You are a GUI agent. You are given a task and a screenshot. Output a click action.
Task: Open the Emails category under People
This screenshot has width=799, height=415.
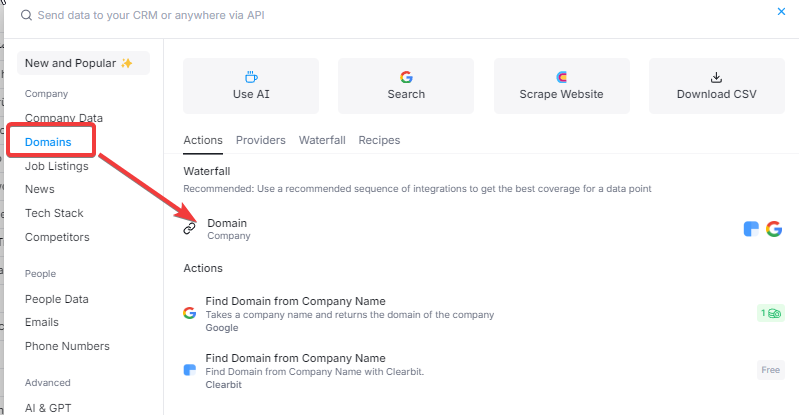[x=42, y=322]
